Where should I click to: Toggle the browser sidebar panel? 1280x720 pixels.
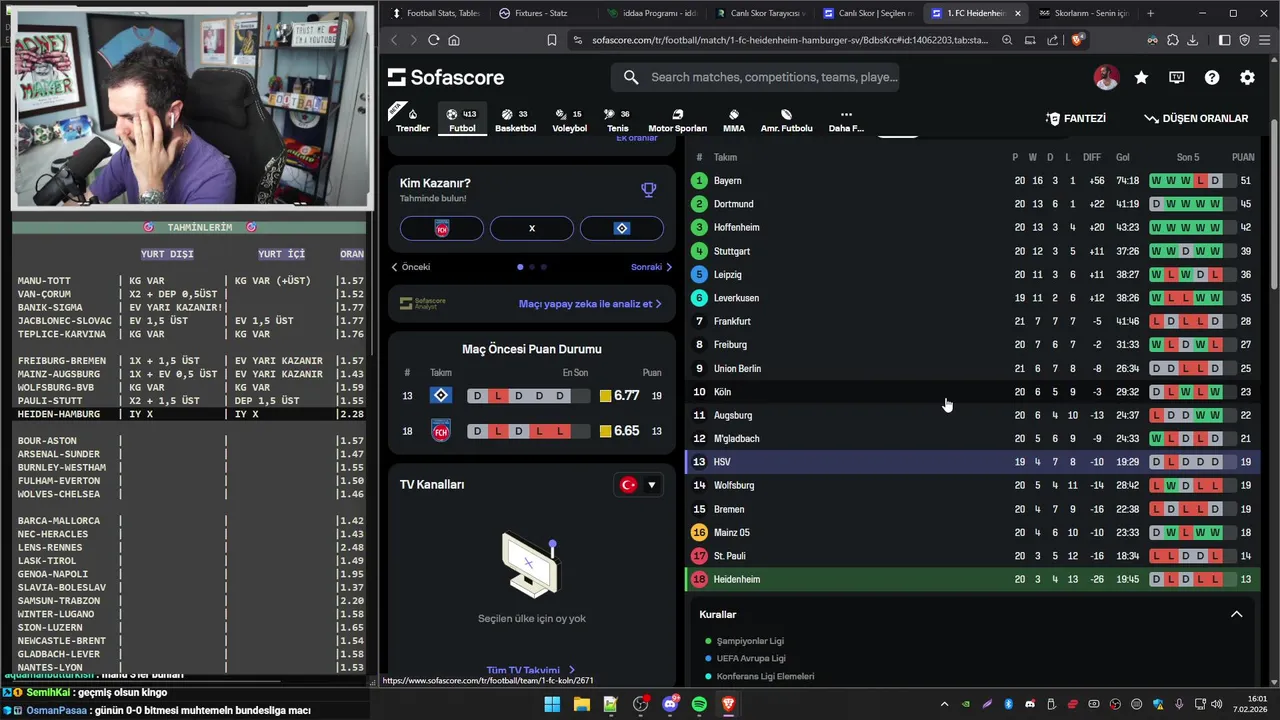1224,40
